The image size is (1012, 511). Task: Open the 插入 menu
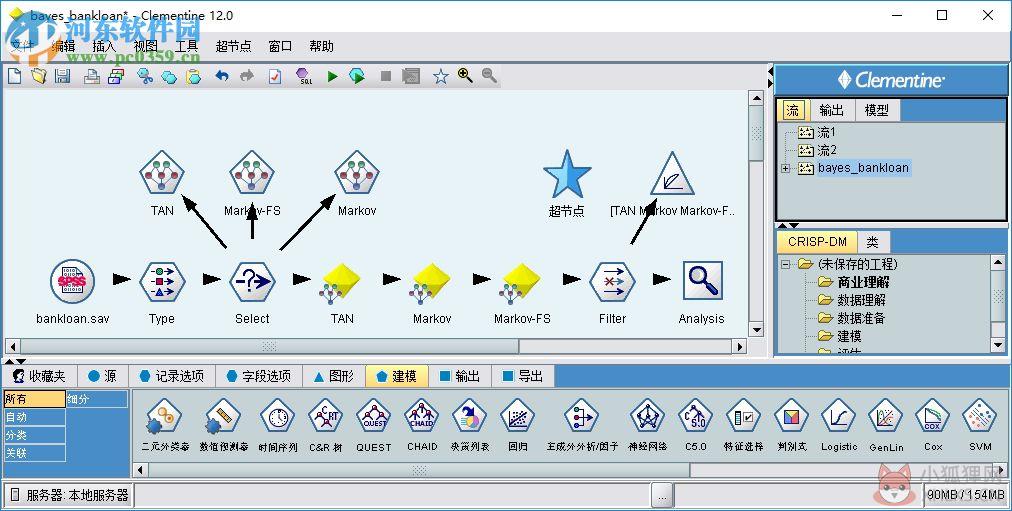[x=104, y=46]
